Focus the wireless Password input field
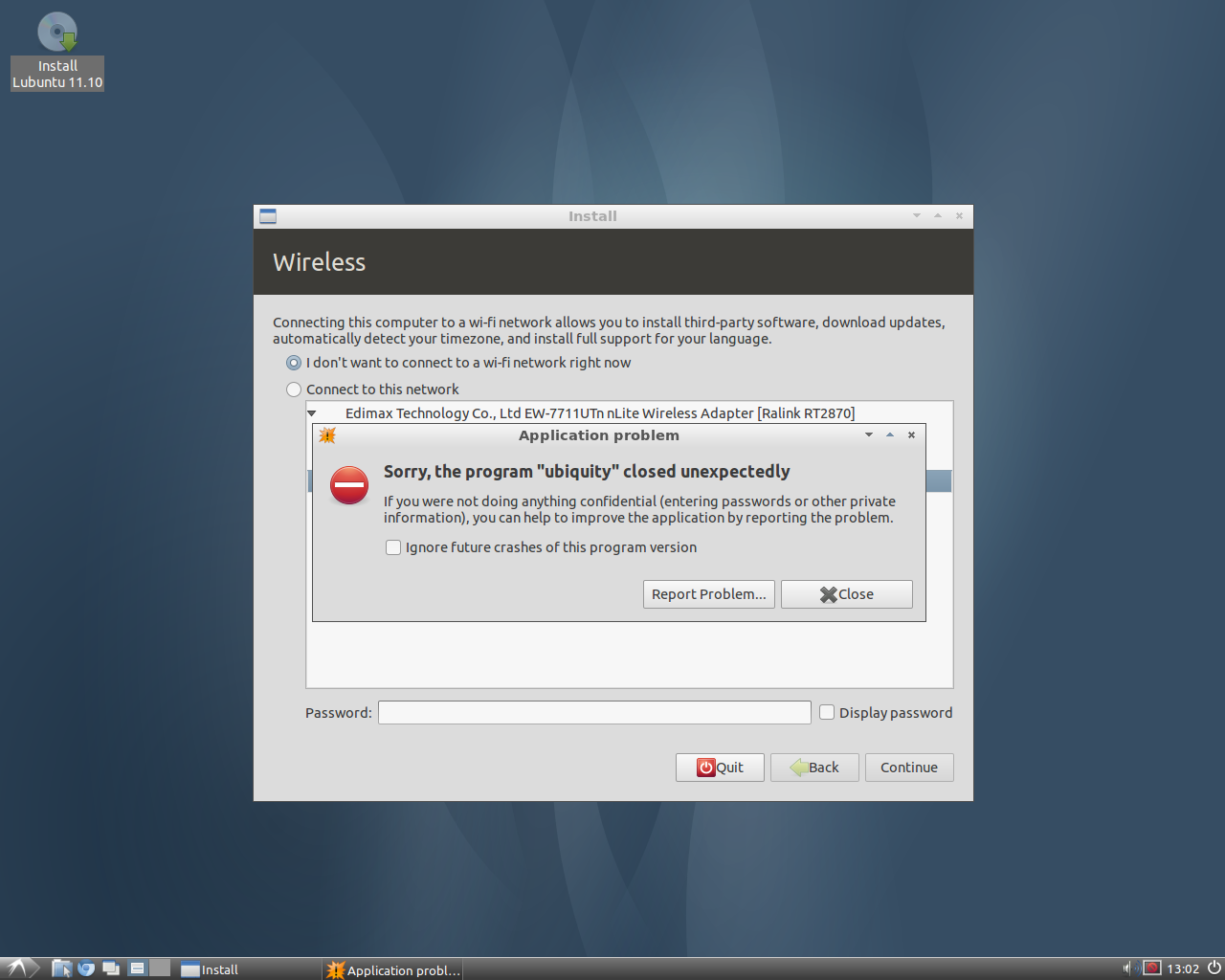The height and width of the screenshot is (980, 1225). tap(594, 712)
